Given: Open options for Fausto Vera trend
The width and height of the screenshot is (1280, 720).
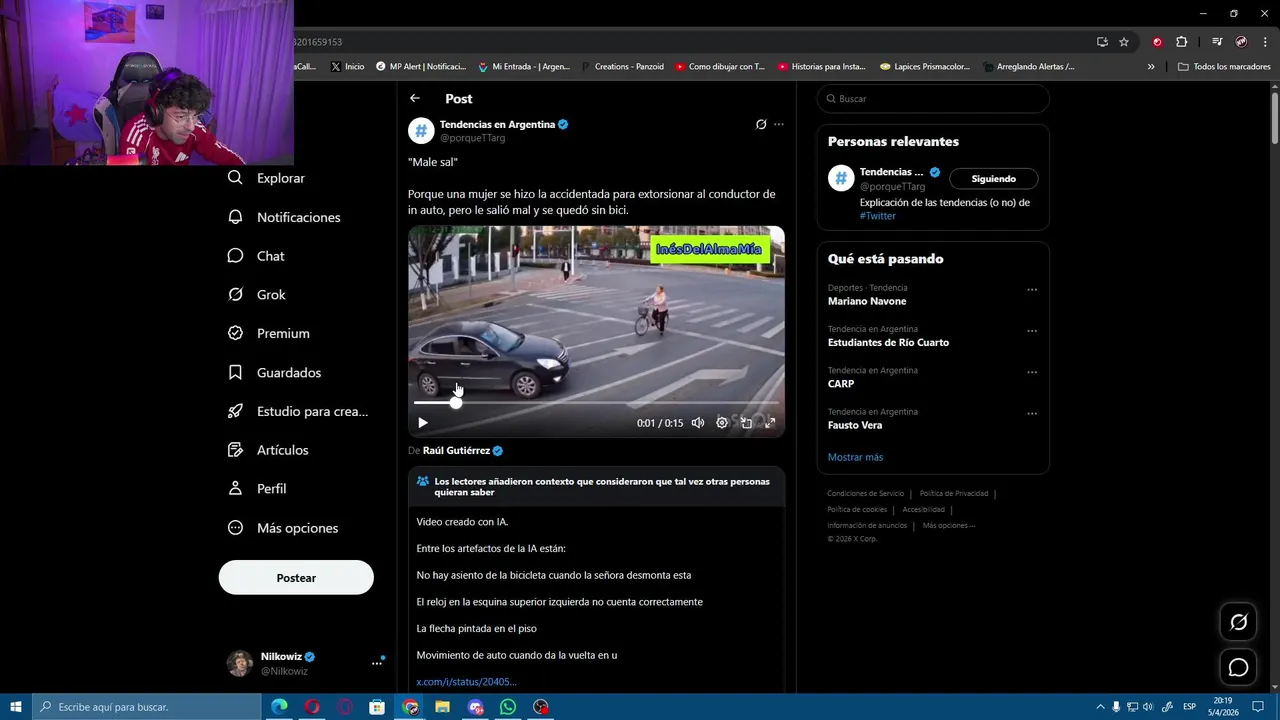Looking at the screenshot, I should pyautogui.click(x=1032, y=413).
